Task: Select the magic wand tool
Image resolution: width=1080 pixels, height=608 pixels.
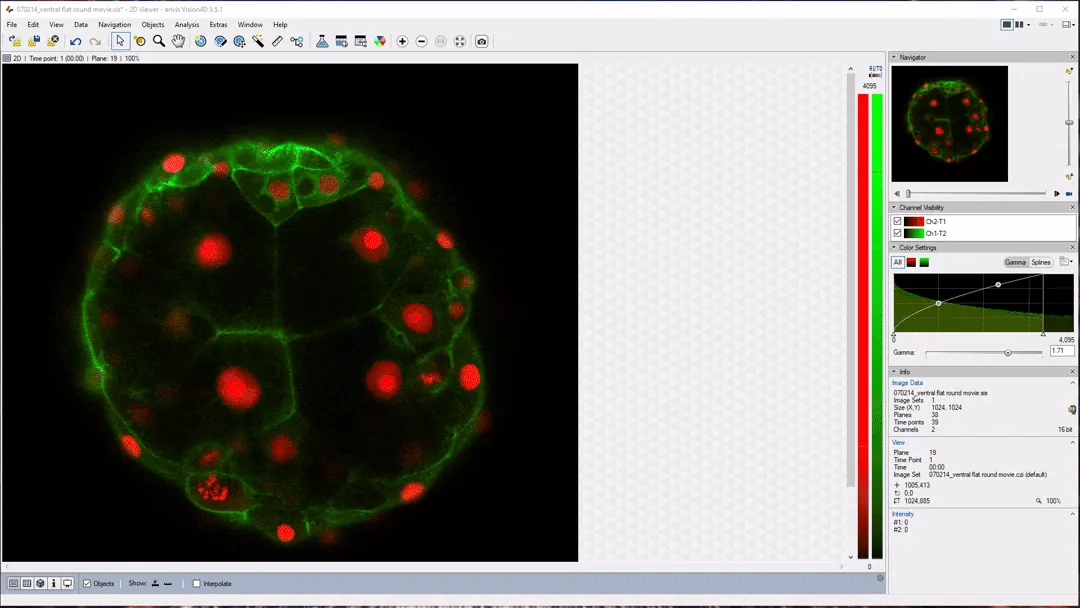Action: coord(259,41)
